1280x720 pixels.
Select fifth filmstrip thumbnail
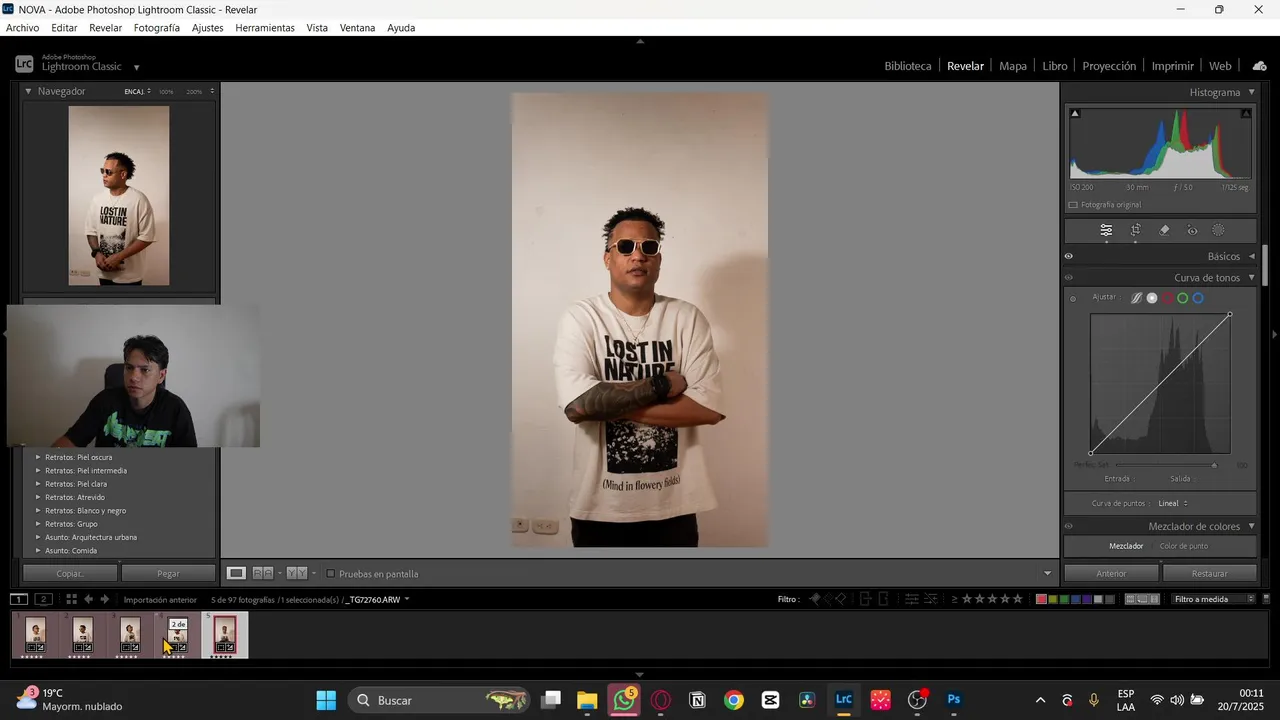coord(225,635)
